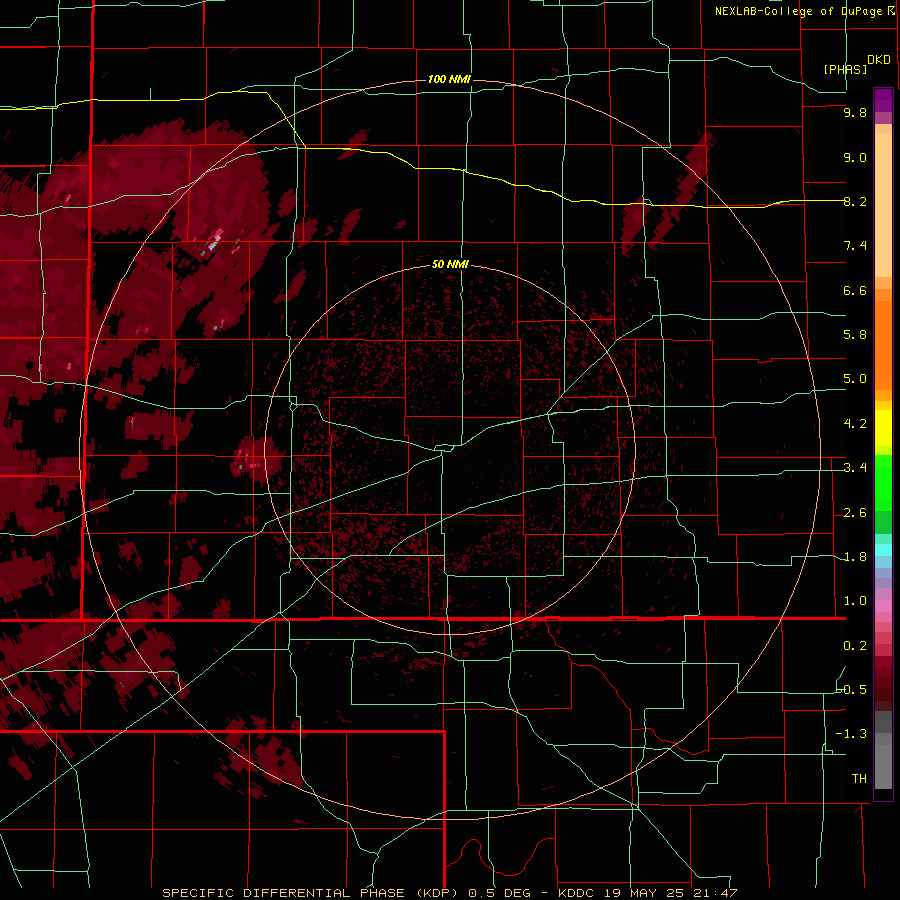Click the 1.8 scale value
The height and width of the screenshot is (900, 900).
pyautogui.click(x=855, y=557)
